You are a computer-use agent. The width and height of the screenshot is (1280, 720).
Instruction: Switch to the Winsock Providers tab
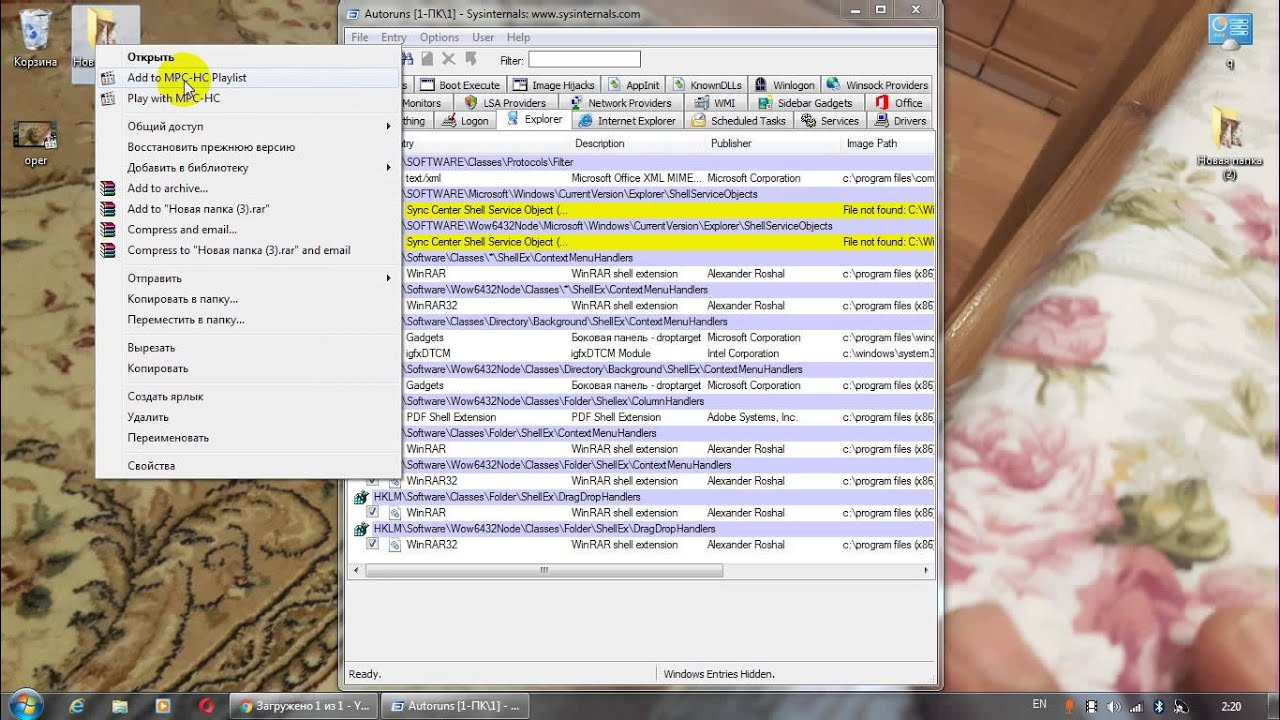877,85
